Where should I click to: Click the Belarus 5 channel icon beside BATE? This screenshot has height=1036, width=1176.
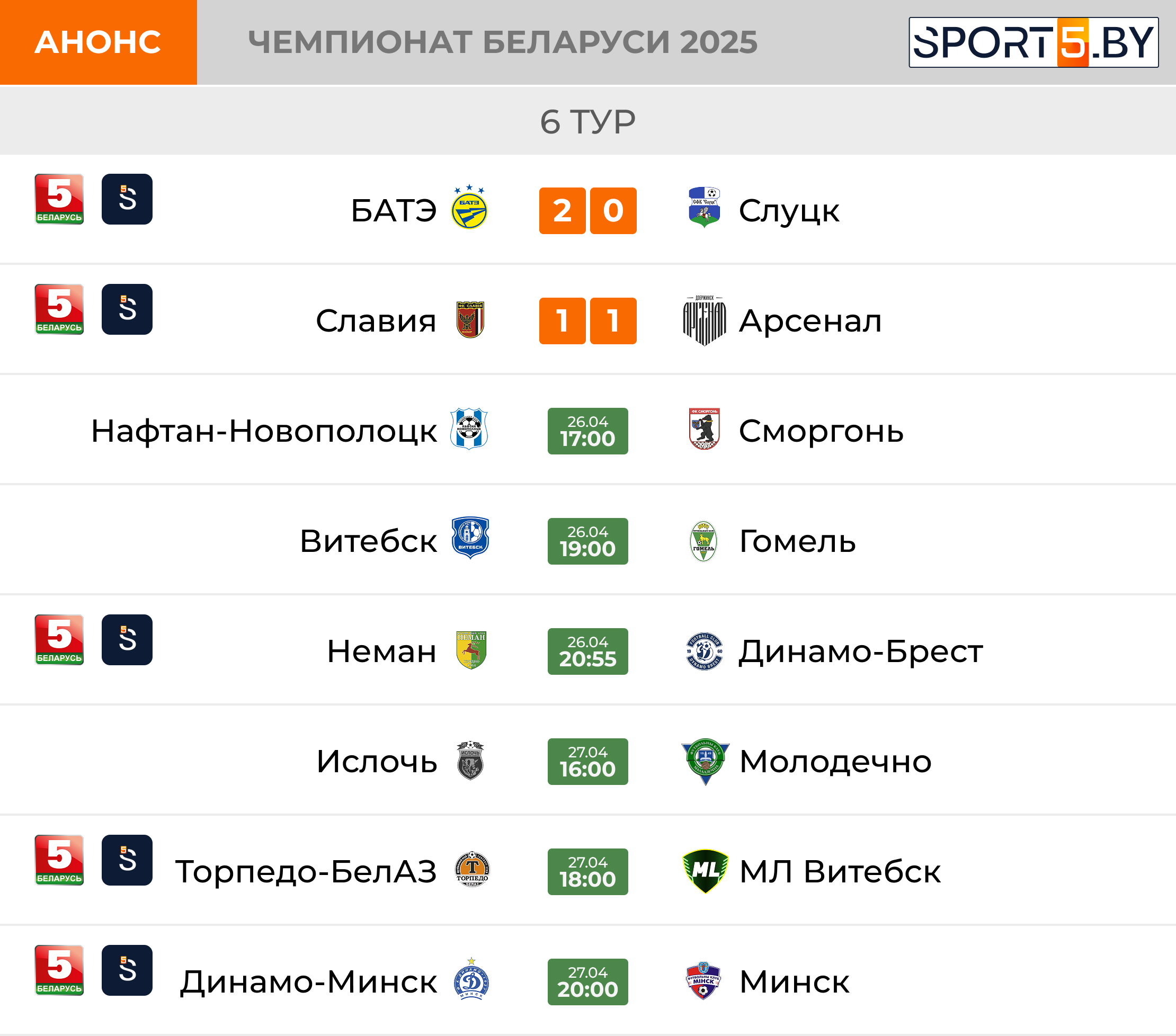coord(59,199)
